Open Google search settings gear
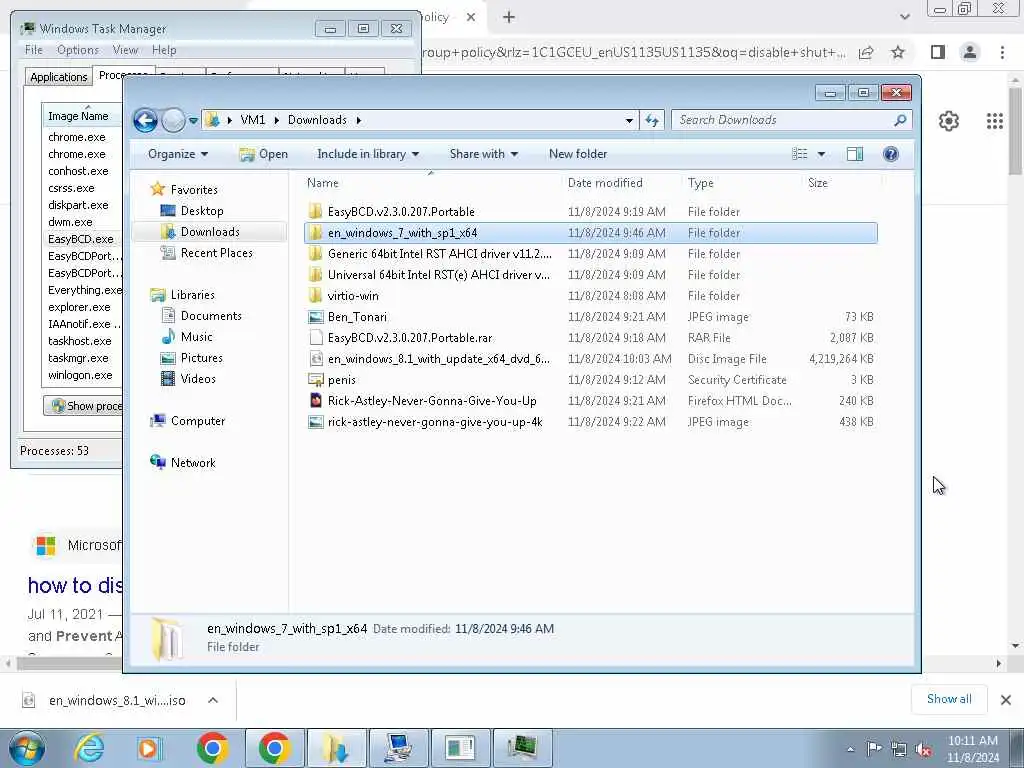This screenshot has height=768, width=1024. [949, 121]
